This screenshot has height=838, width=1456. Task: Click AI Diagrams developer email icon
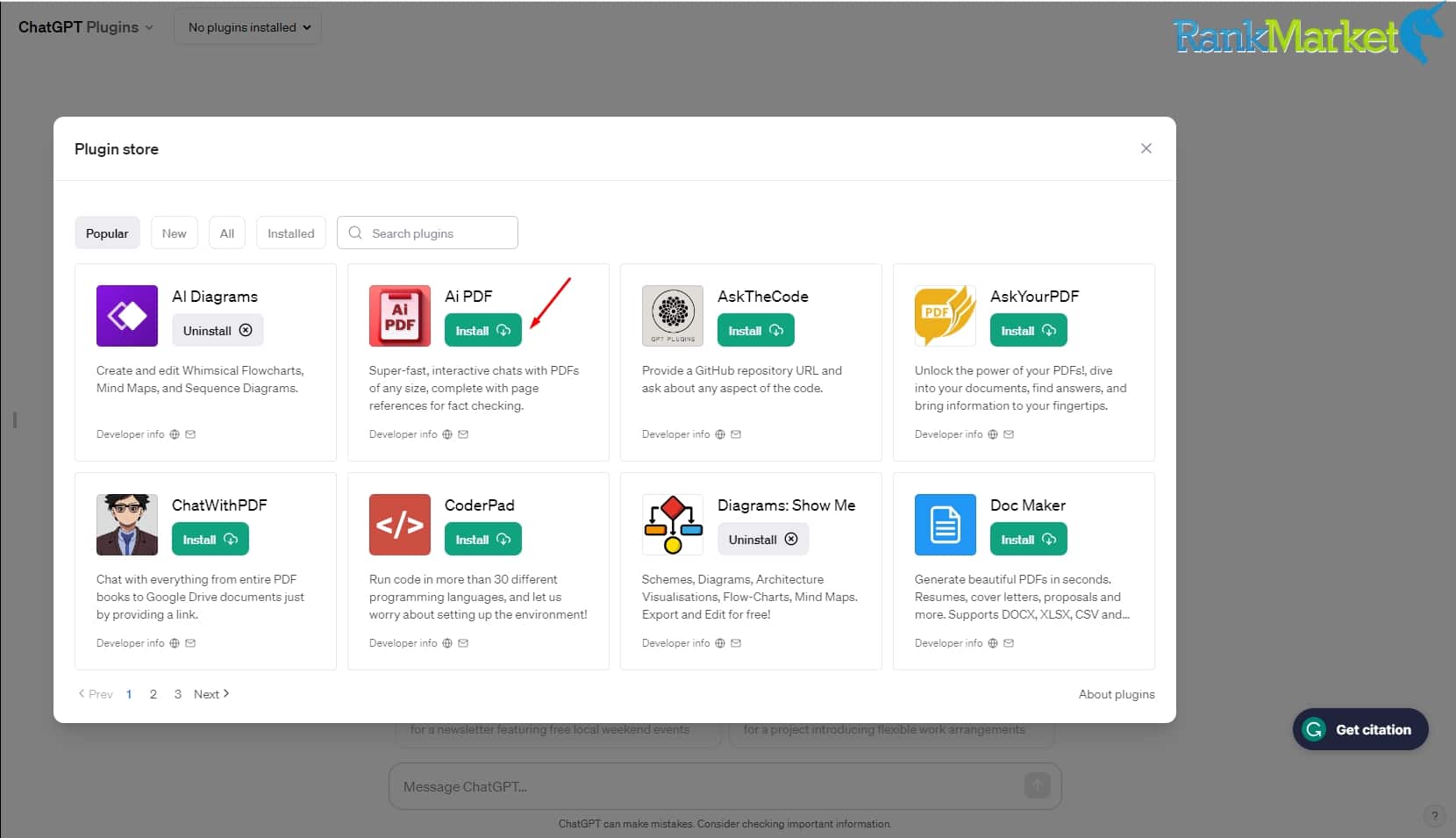point(190,434)
